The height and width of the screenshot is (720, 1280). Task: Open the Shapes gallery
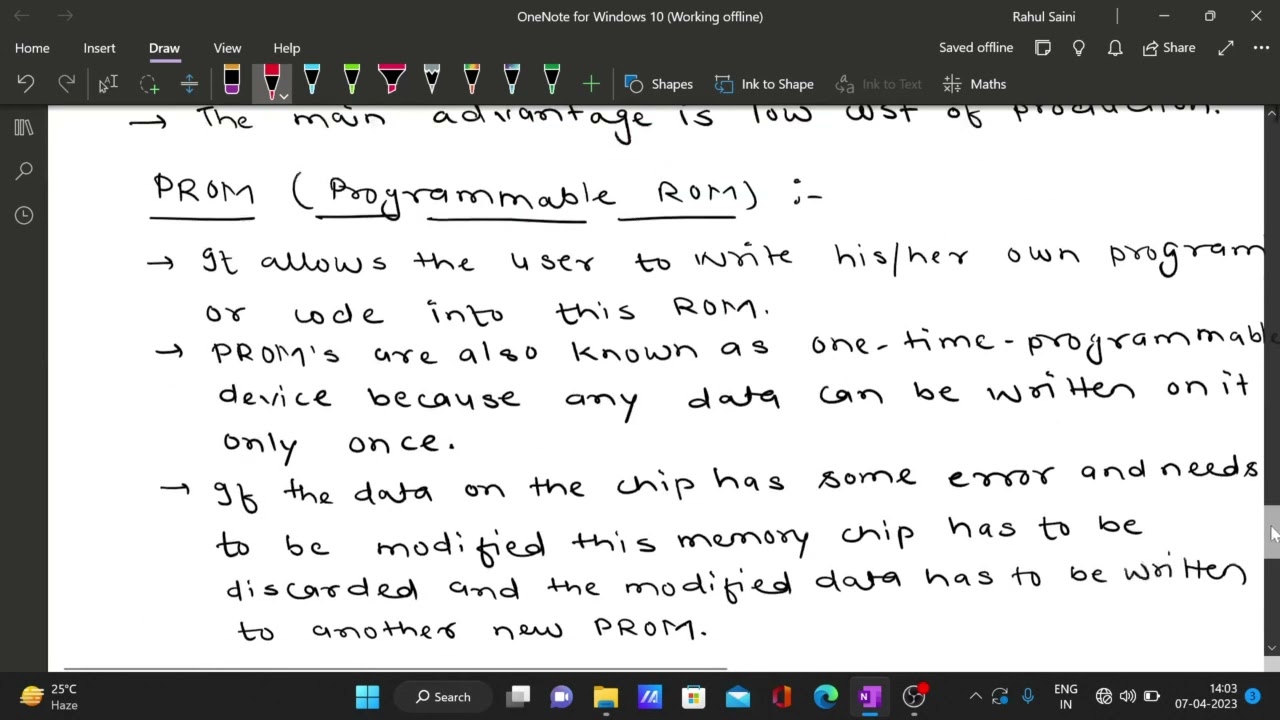coord(658,84)
